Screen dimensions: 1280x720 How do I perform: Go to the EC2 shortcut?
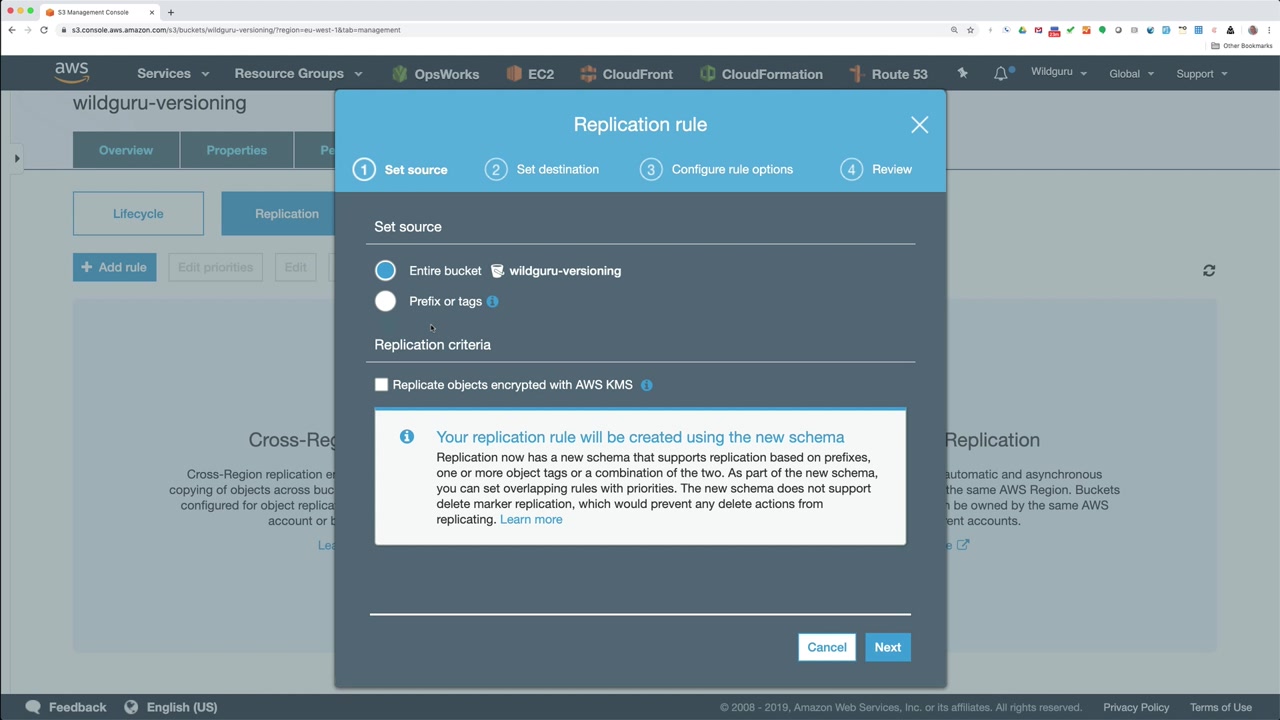pos(530,74)
